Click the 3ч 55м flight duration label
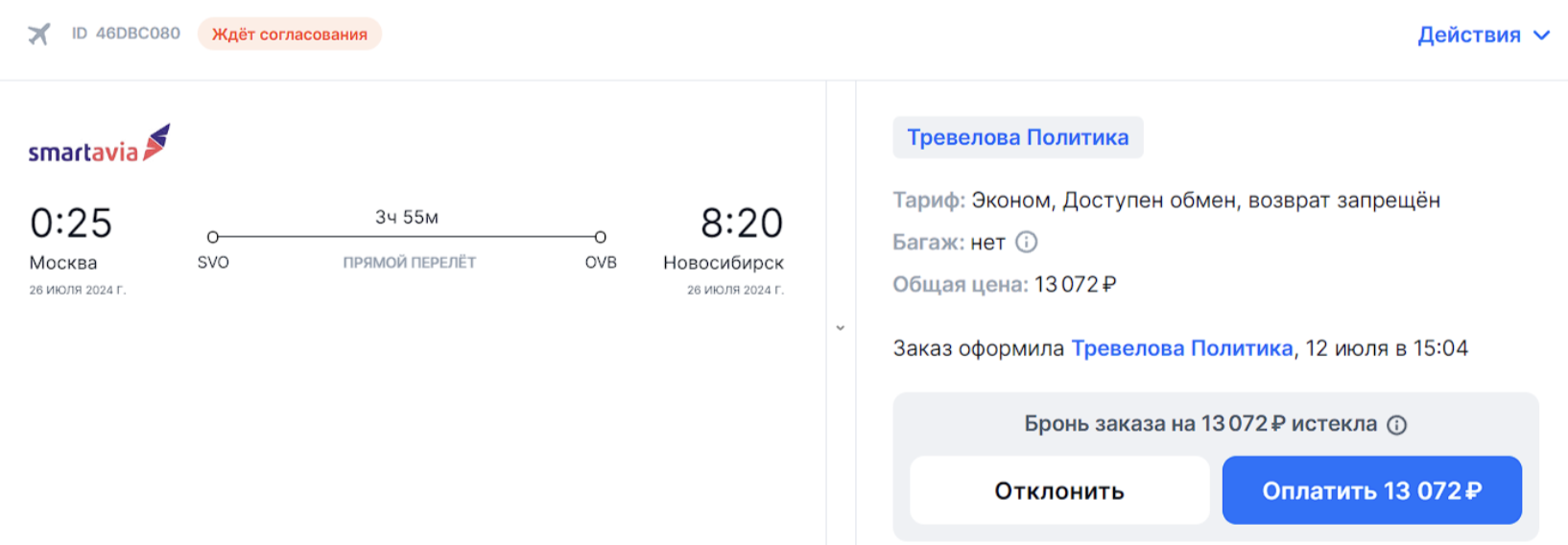 click(407, 218)
